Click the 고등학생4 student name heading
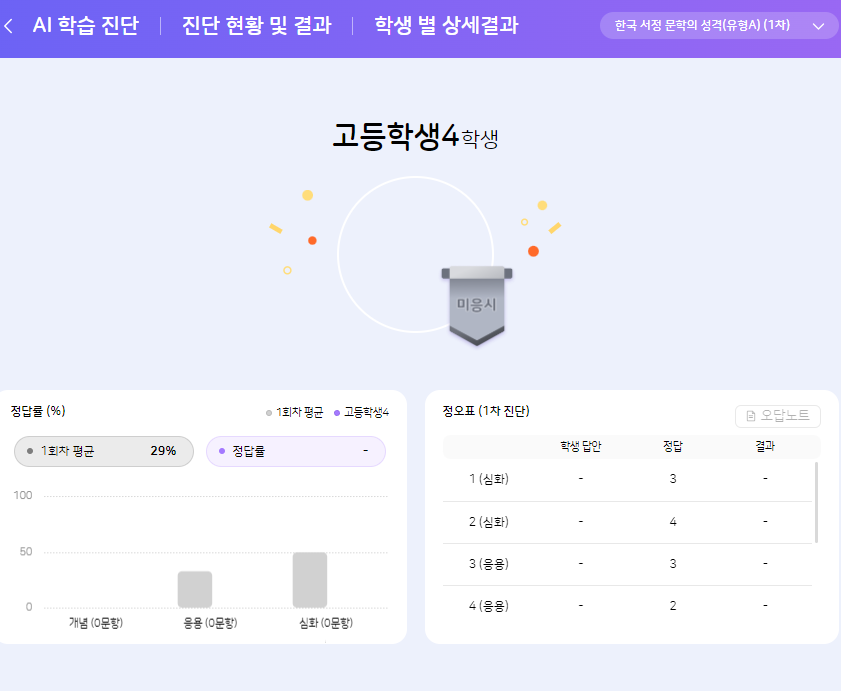 point(414,137)
